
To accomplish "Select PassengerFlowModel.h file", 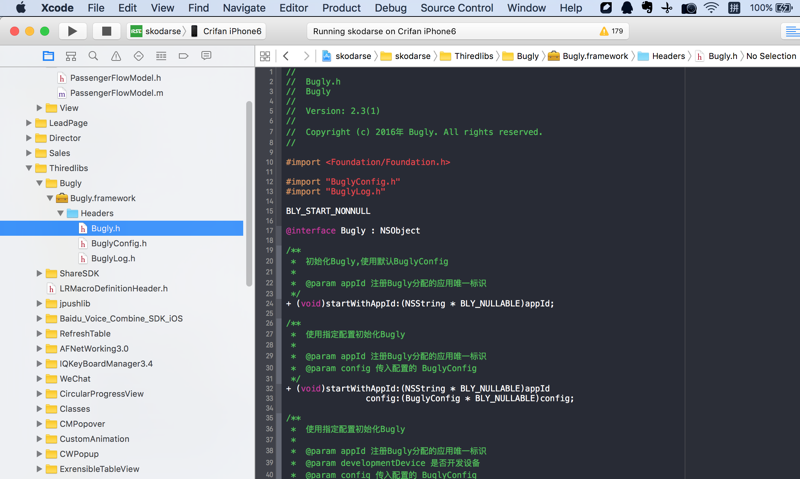I will (115, 78).
